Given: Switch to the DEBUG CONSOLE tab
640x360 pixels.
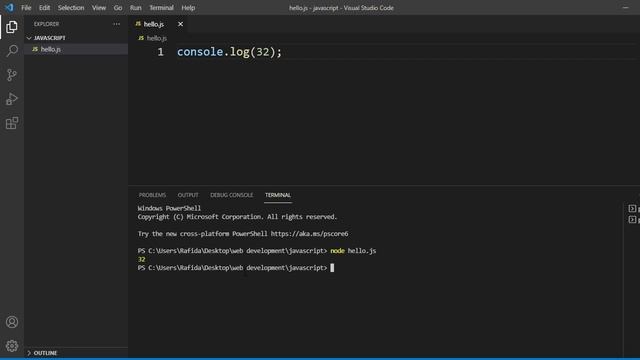Looking at the screenshot, I should point(231,195).
